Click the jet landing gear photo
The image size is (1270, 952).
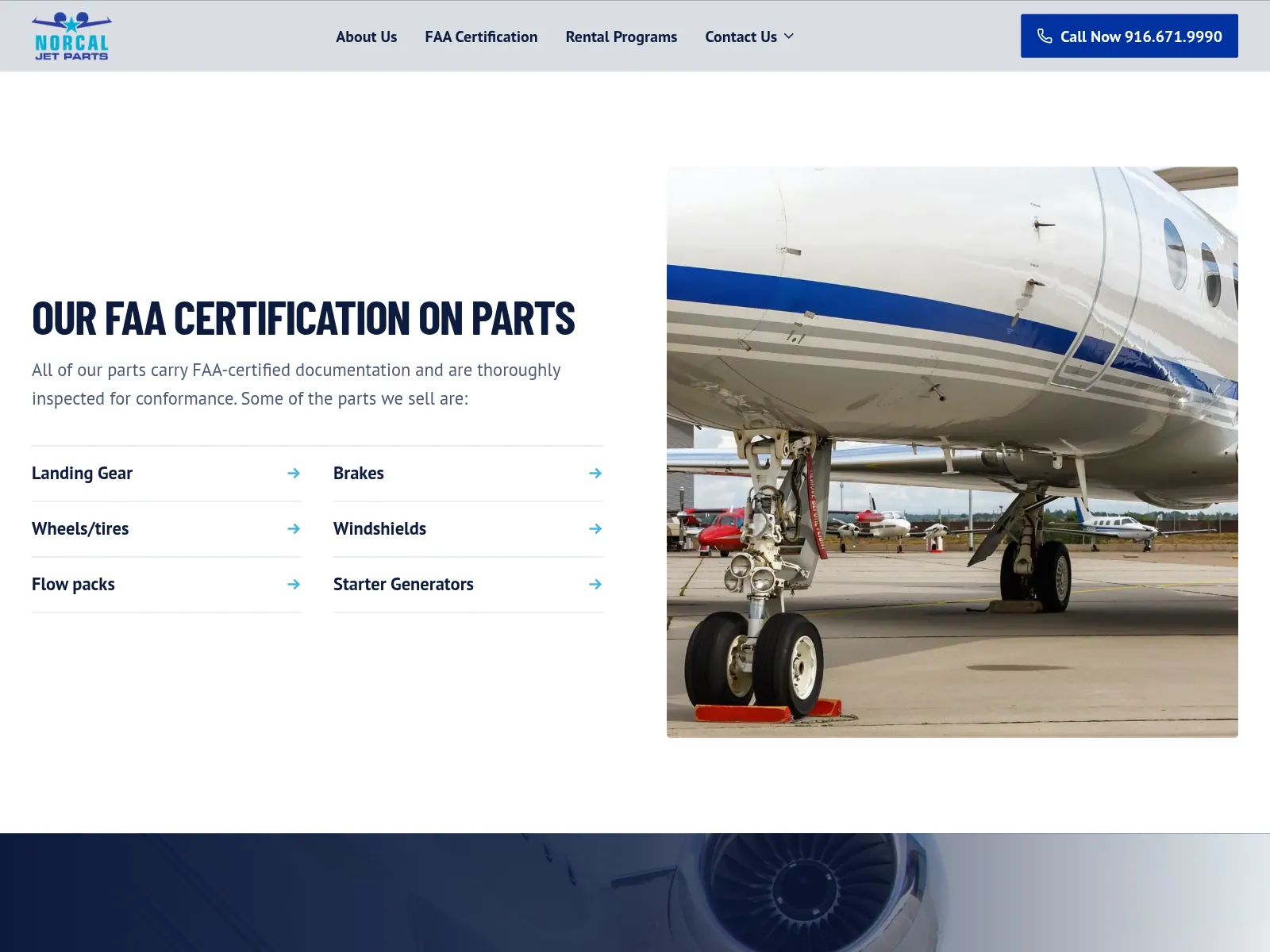point(952,452)
